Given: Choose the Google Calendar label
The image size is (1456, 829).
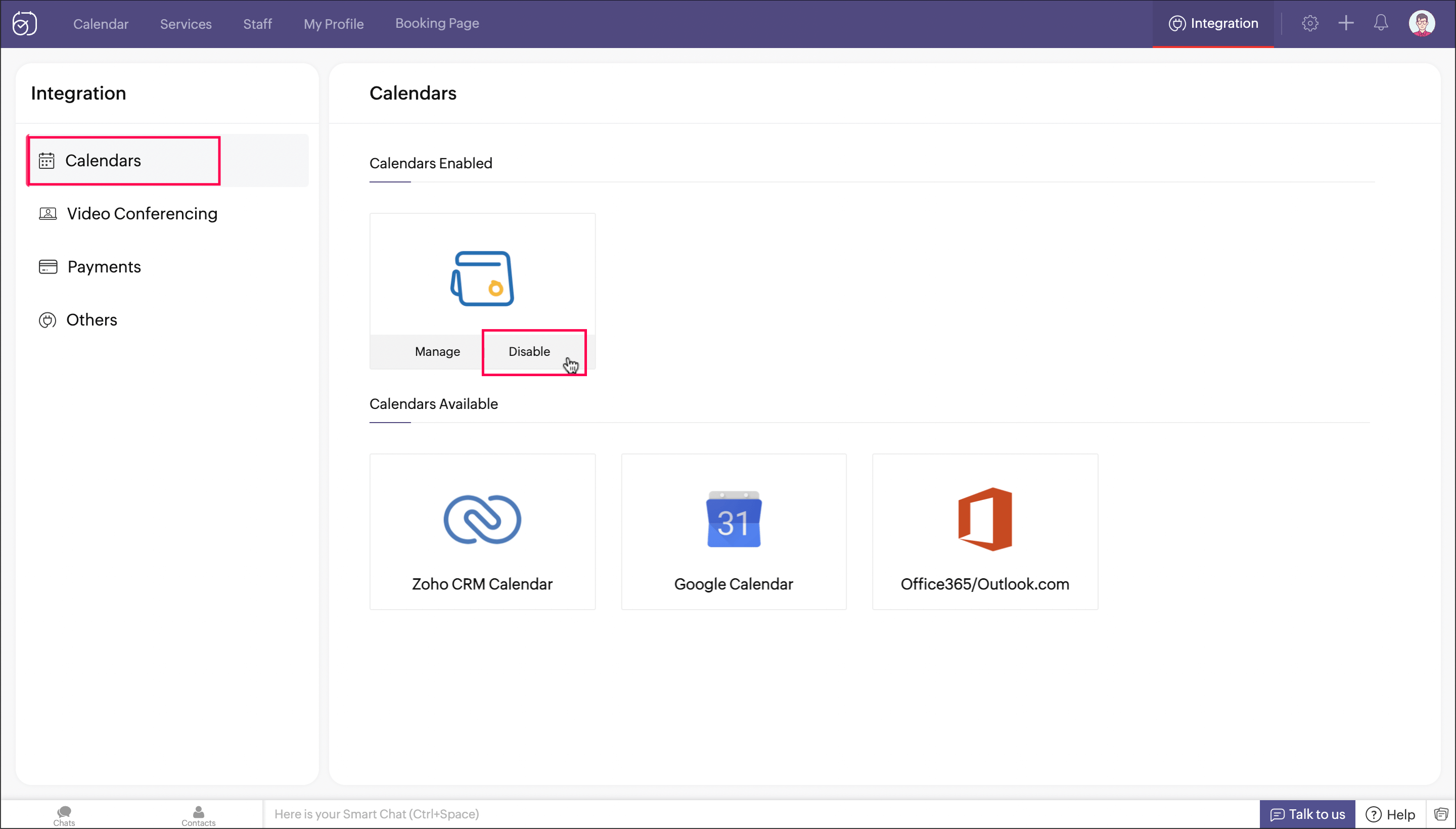Looking at the screenshot, I should [734, 584].
